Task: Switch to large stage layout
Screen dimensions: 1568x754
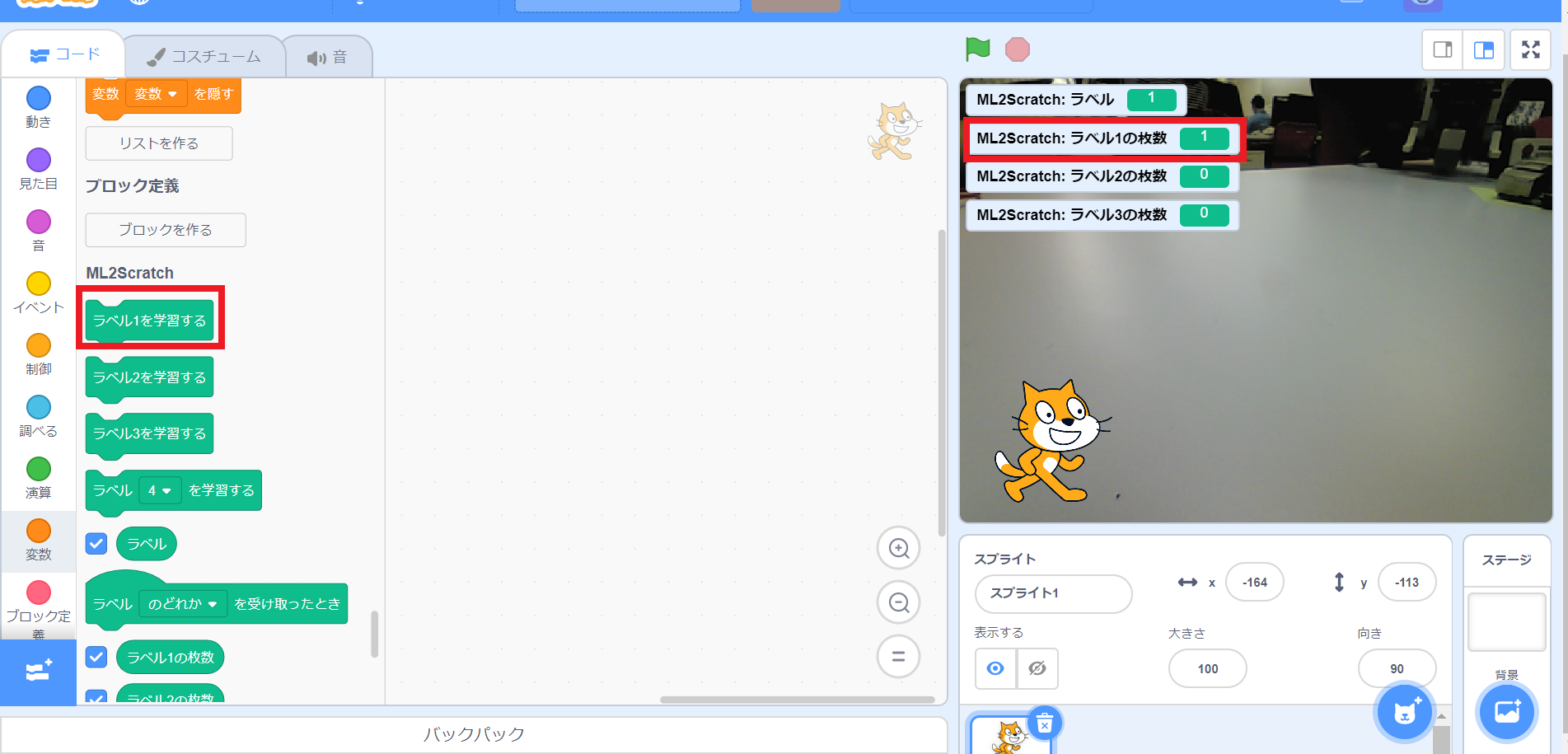Action: coord(1484,50)
